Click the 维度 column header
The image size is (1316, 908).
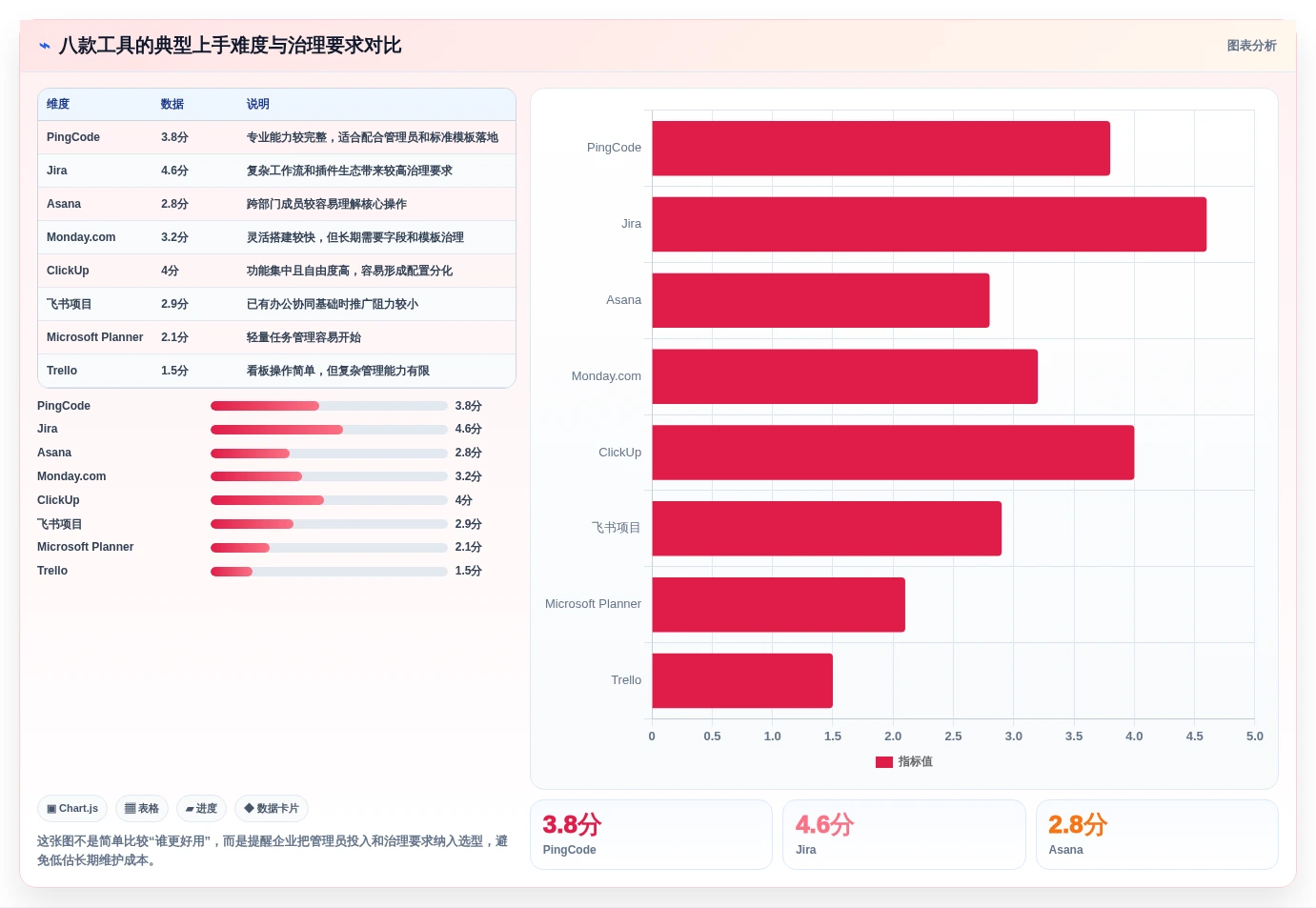(x=58, y=104)
